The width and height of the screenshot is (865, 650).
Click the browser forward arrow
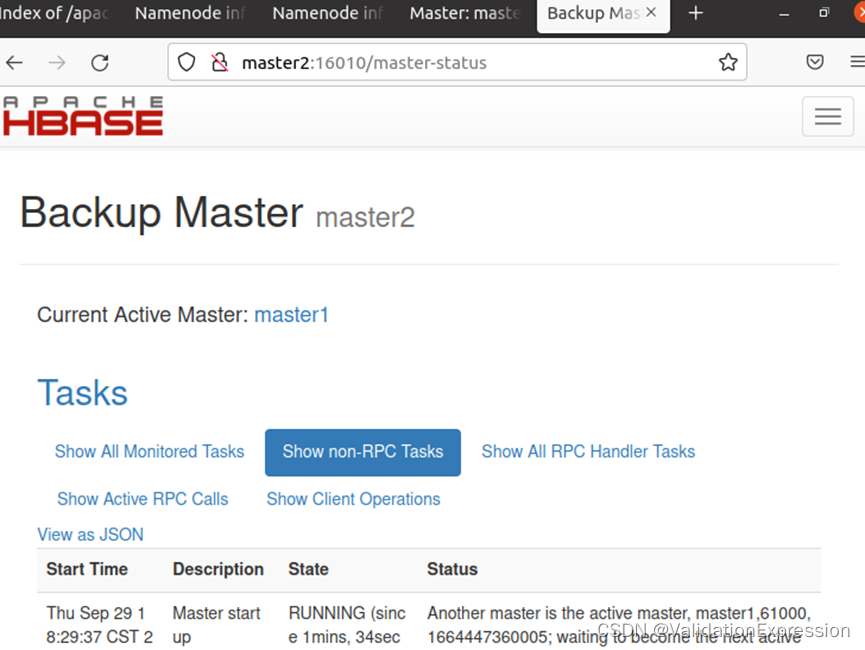(x=57, y=63)
